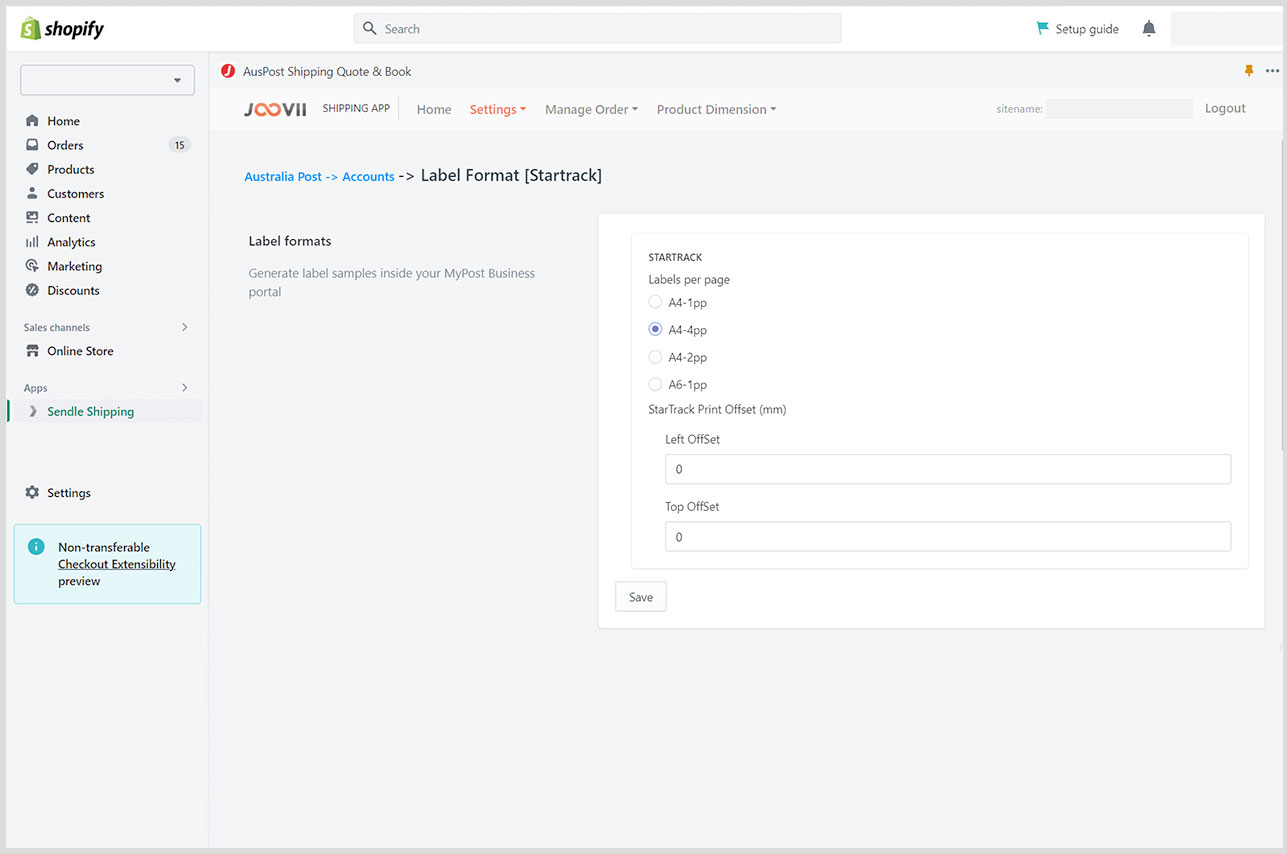Save the label format settings
Image resolution: width=1287 pixels, height=854 pixels.
click(x=640, y=597)
